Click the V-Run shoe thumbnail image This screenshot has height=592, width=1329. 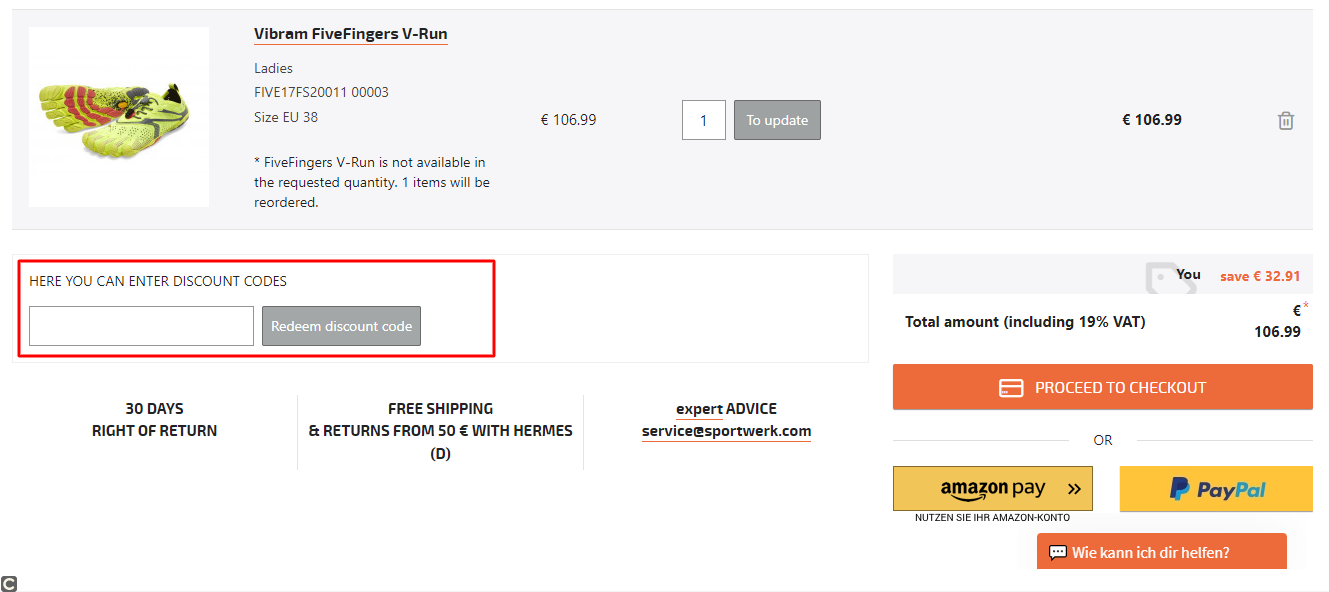tap(119, 117)
